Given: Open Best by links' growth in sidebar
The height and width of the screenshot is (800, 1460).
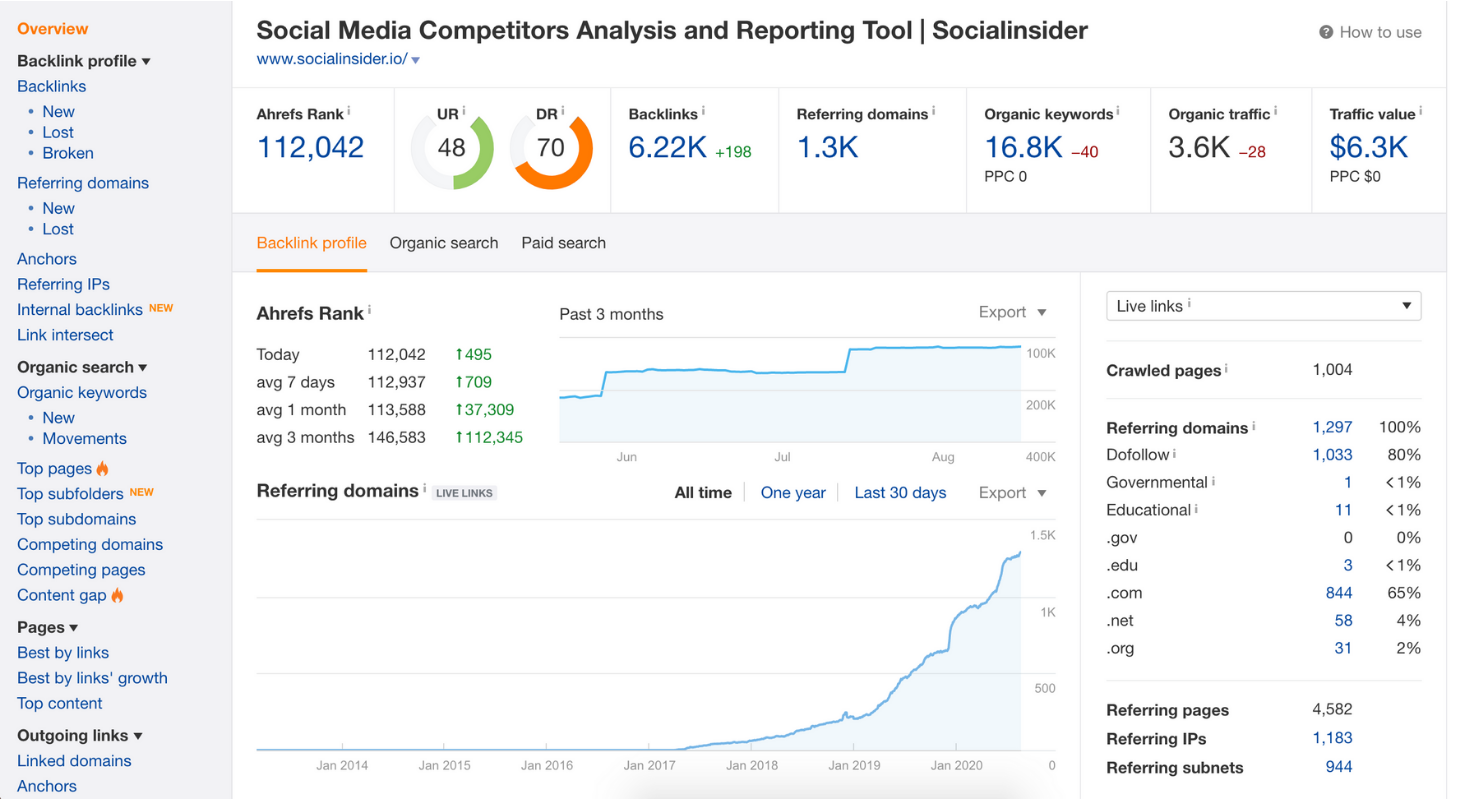Looking at the screenshot, I should click(92, 678).
